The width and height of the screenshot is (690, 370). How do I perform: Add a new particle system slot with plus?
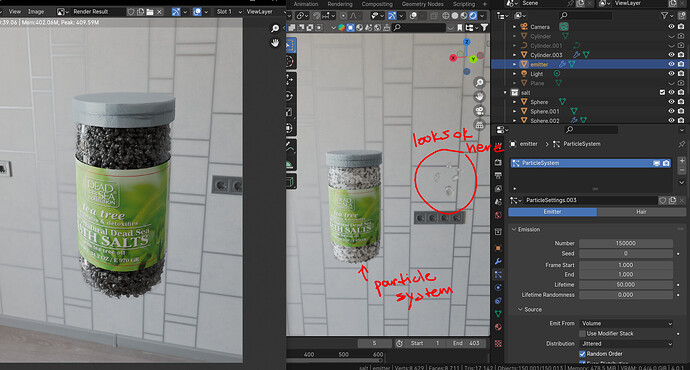(x=682, y=161)
